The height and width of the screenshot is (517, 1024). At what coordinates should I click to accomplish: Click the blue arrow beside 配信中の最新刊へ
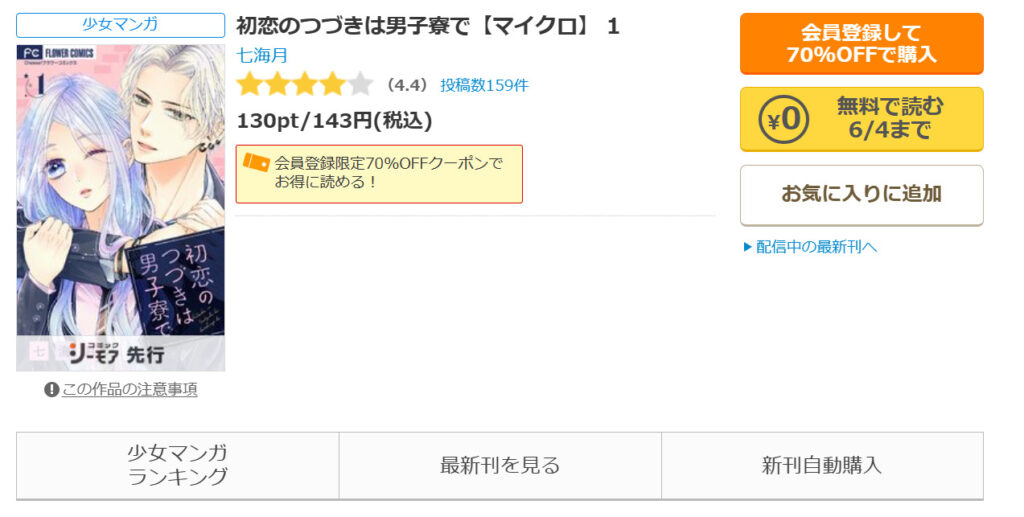click(748, 247)
